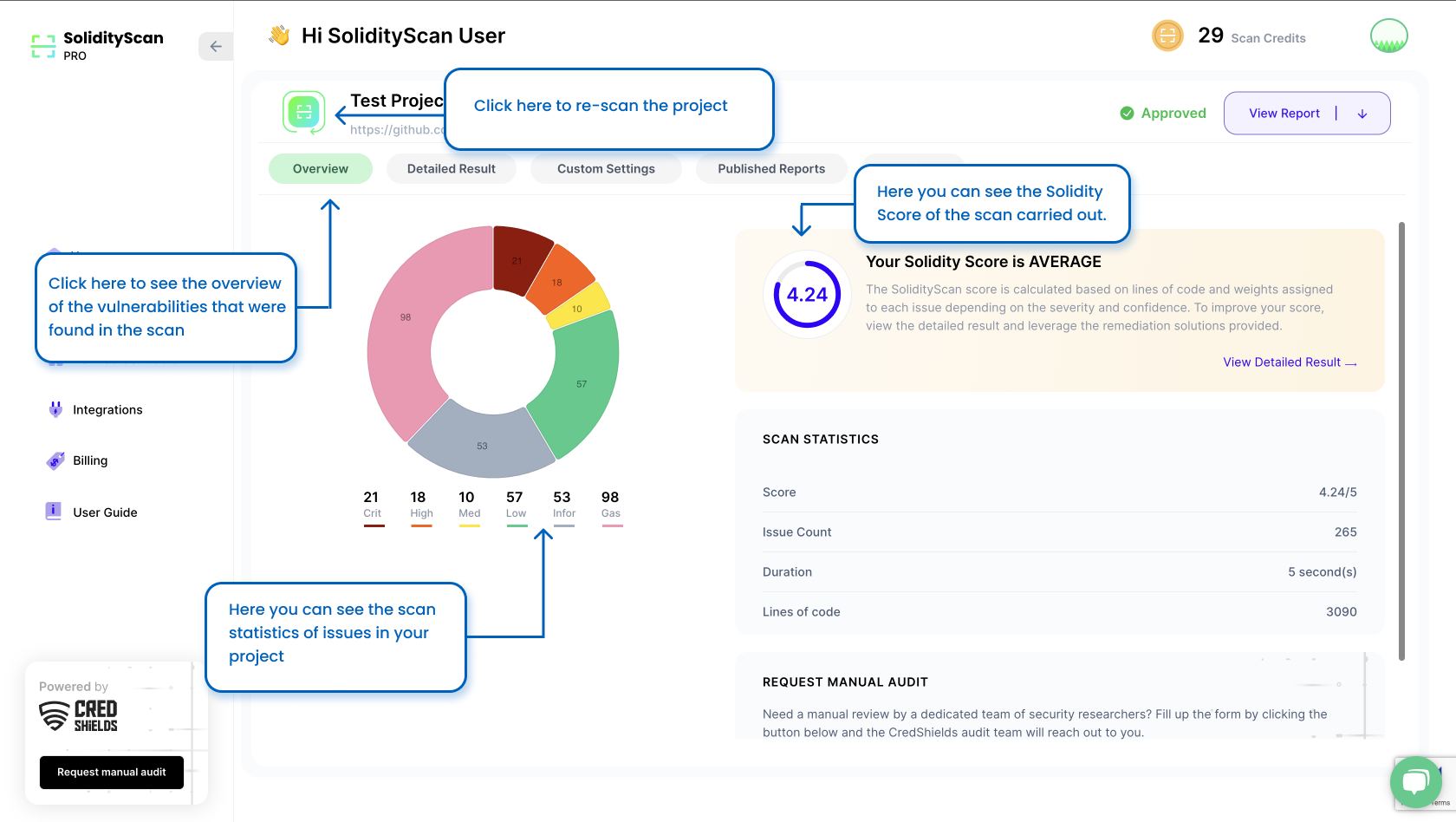Click the SolidityScan PRO logo
The height and width of the screenshot is (822, 1456).
pyautogui.click(x=97, y=46)
